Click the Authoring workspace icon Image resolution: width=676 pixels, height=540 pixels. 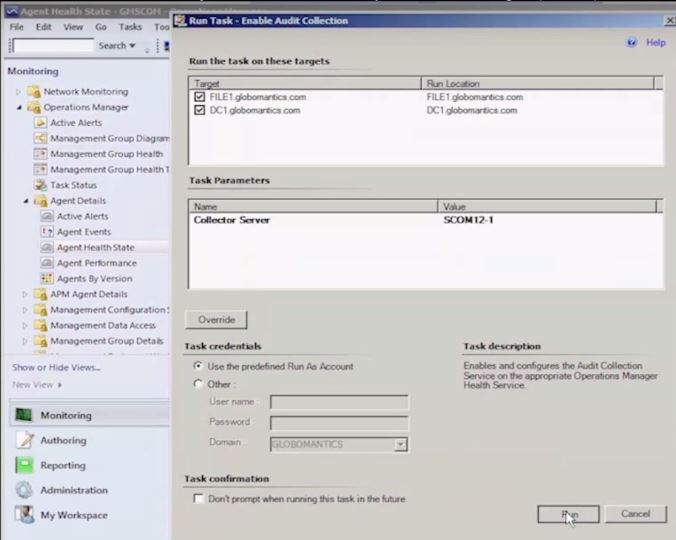(23, 440)
